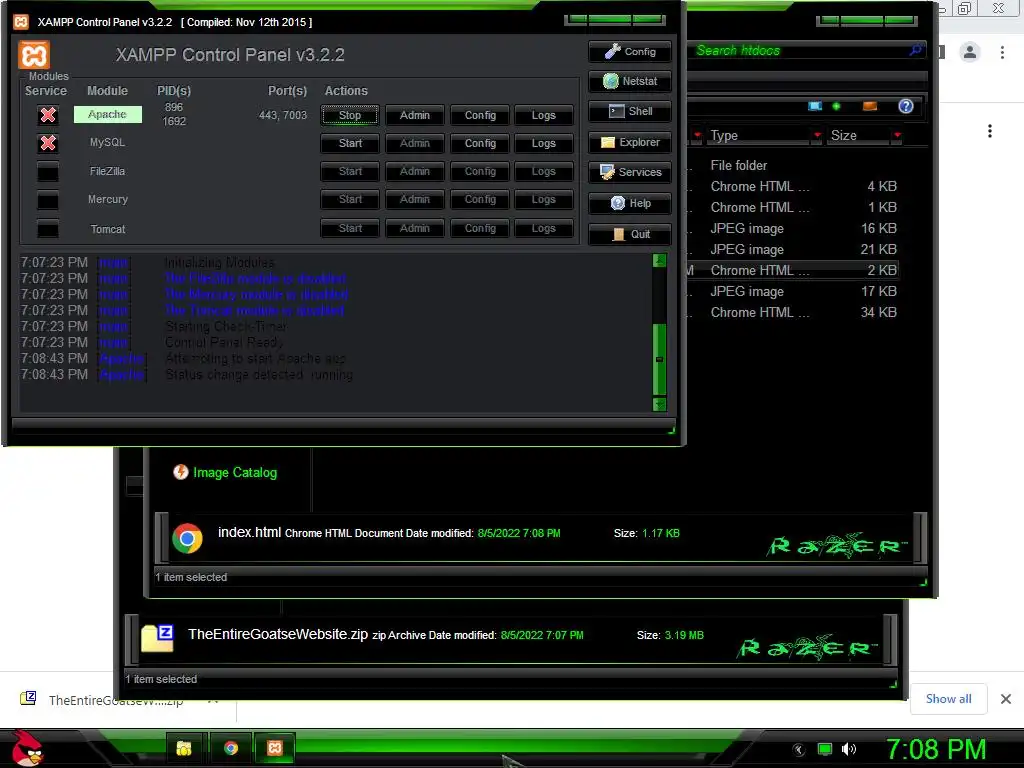Select the 16 KB JPEG image row
Image resolution: width=1024 pixels, height=768 pixels.
(x=795, y=229)
